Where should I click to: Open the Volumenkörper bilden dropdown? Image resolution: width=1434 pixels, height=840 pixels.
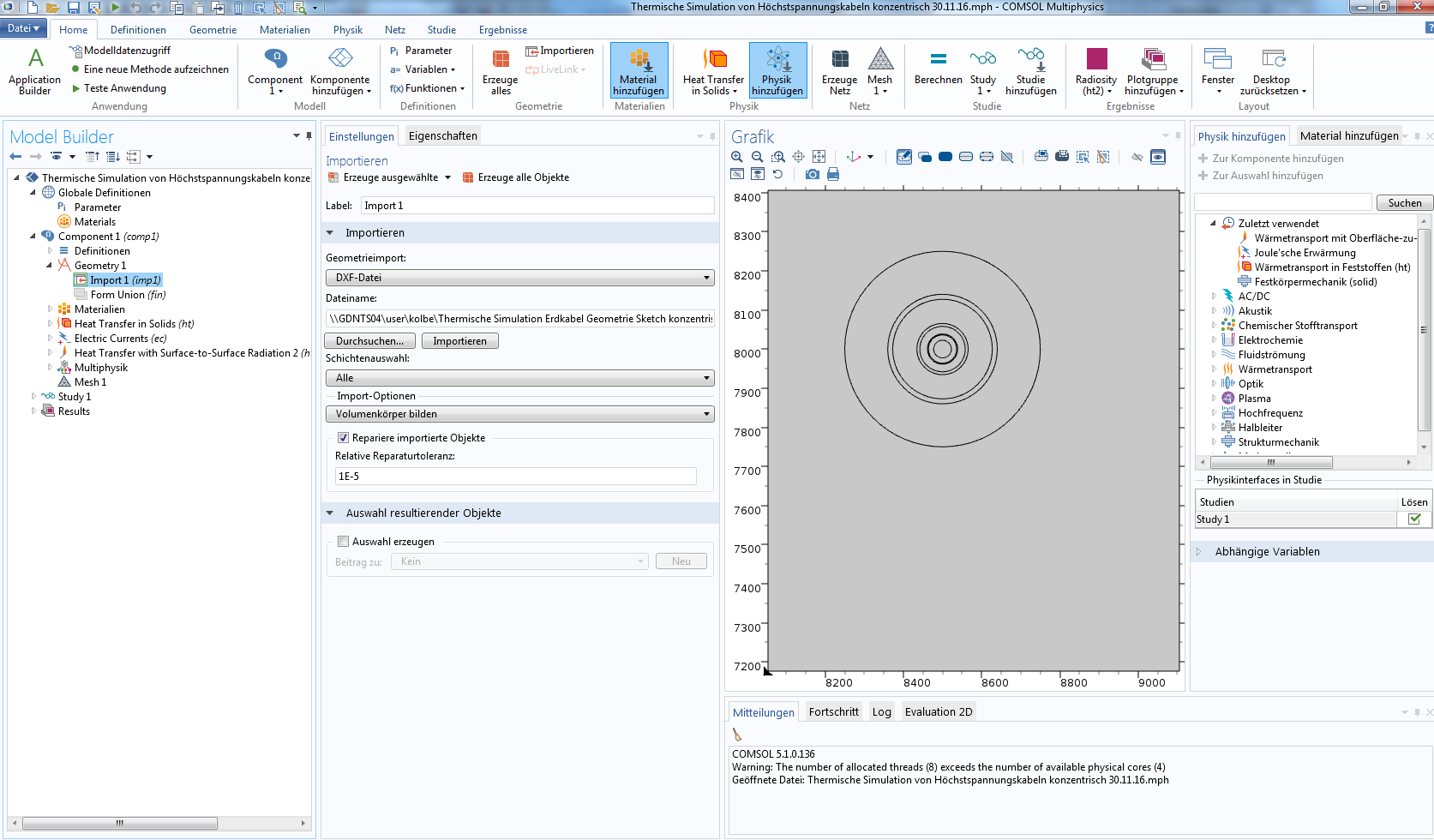[520, 414]
